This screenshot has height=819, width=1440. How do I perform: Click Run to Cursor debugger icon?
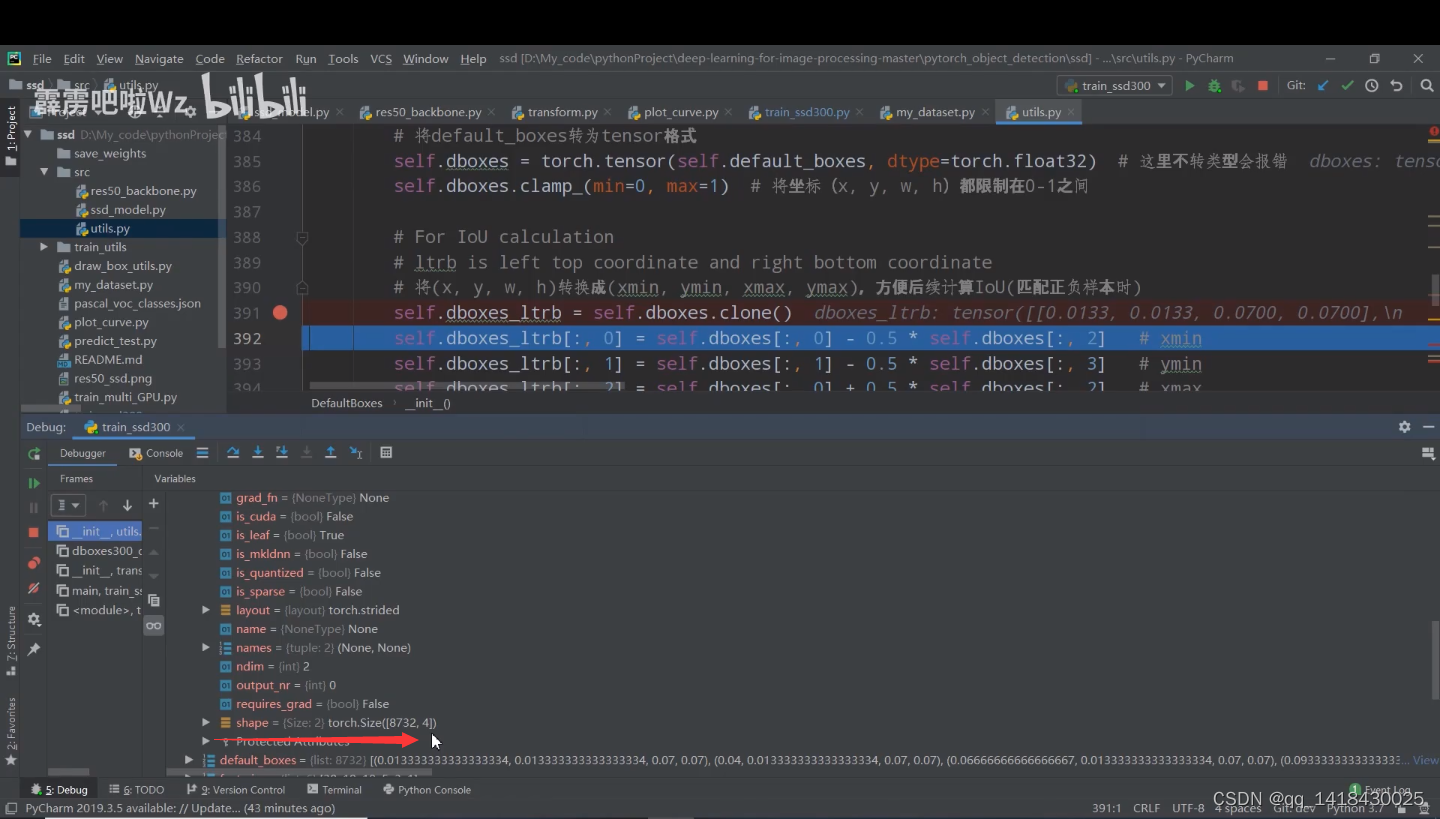pos(356,453)
